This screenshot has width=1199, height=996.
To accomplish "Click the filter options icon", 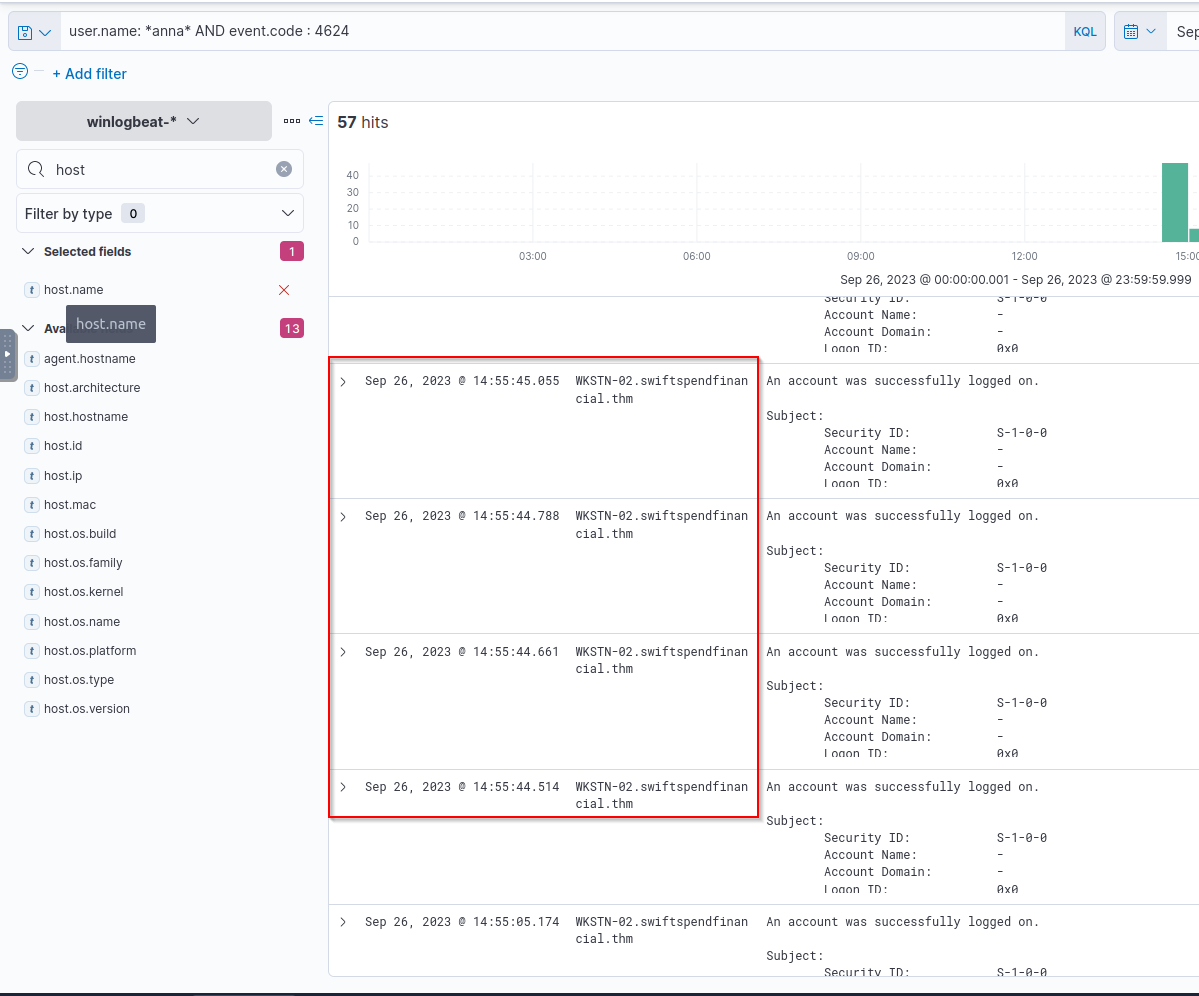I will click(20, 72).
